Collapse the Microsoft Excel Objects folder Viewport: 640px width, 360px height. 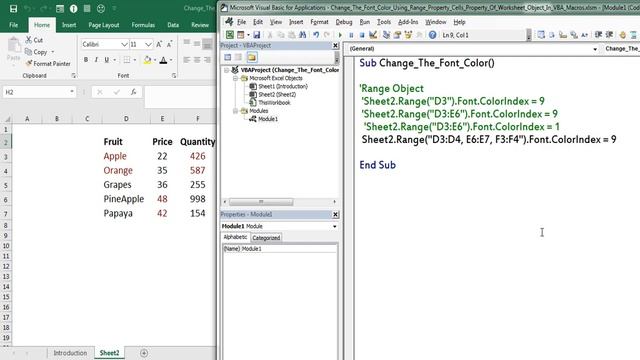click(x=236, y=78)
